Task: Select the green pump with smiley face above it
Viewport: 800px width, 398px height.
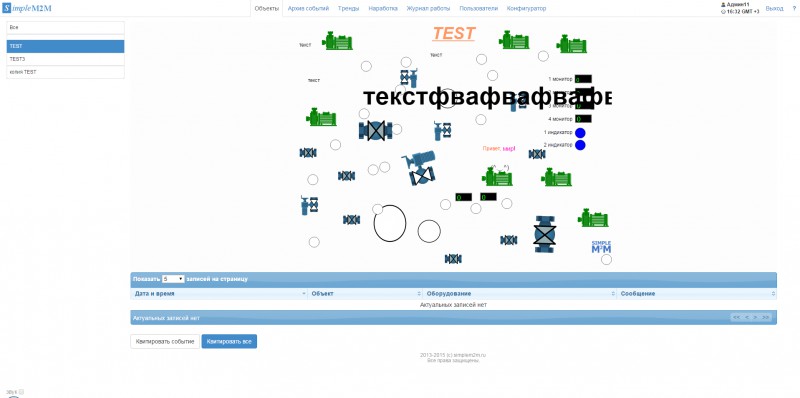Action: (497, 177)
